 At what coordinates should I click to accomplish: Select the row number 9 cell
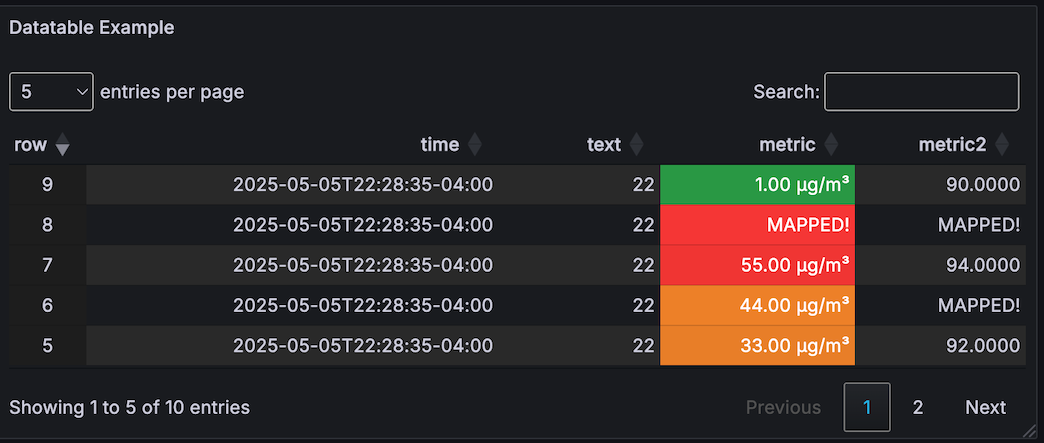tap(47, 185)
